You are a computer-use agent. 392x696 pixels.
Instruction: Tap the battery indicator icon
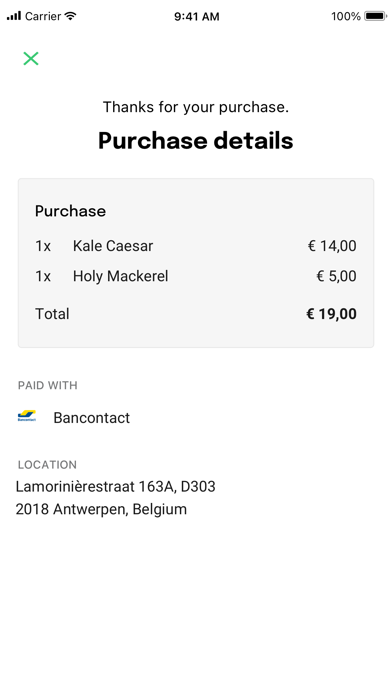pos(376,16)
